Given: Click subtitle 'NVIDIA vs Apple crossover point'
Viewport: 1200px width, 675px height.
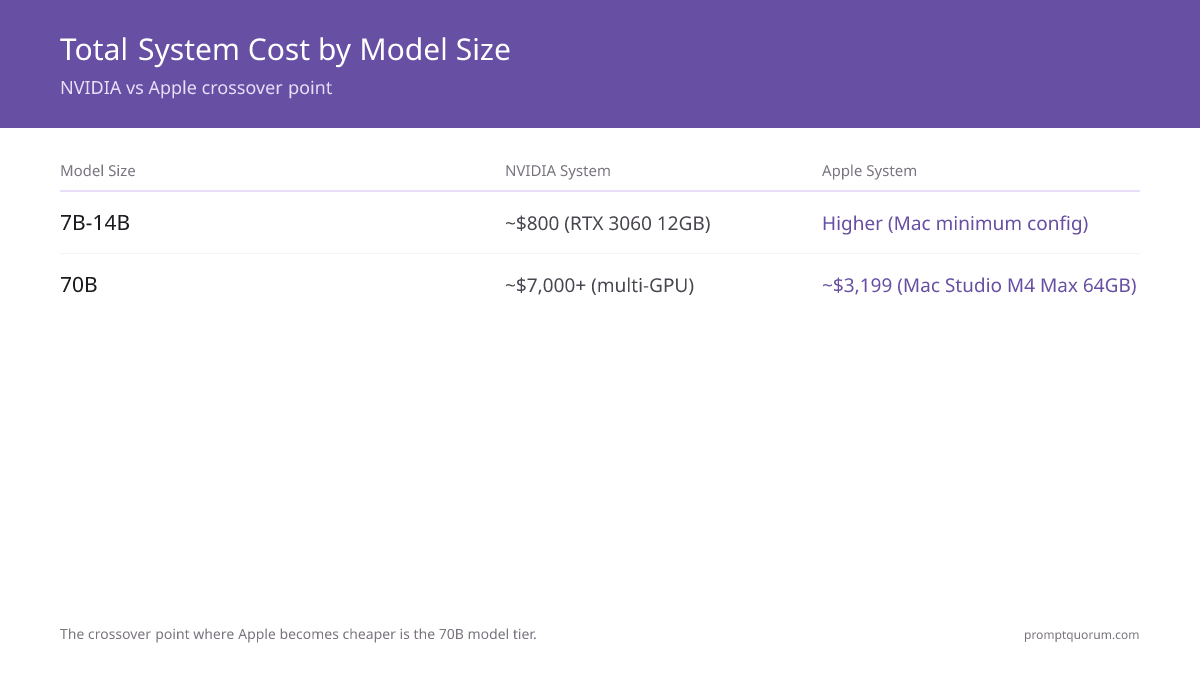Looking at the screenshot, I should pos(196,88).
